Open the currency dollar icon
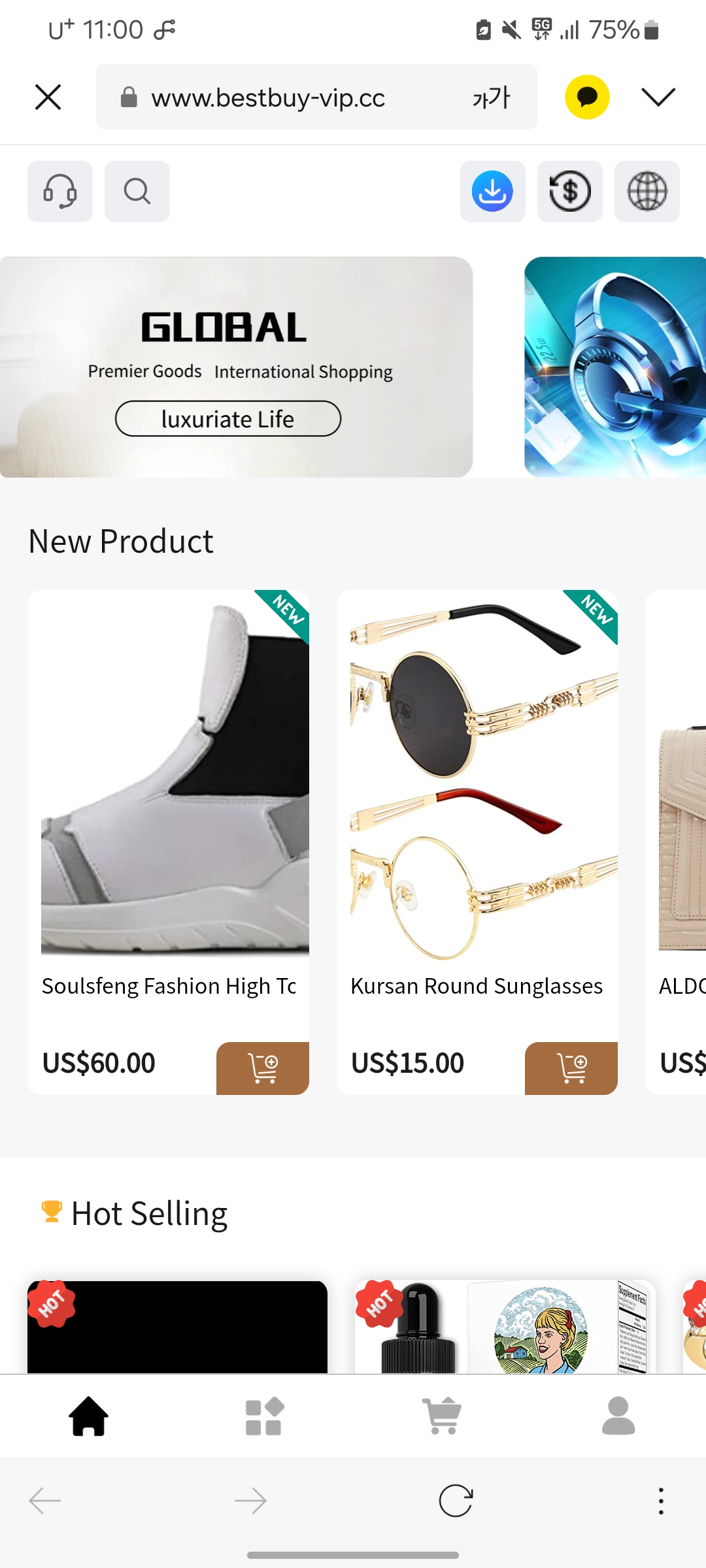This screenshot has width=706, height=1568. click(x=570, y=191)
